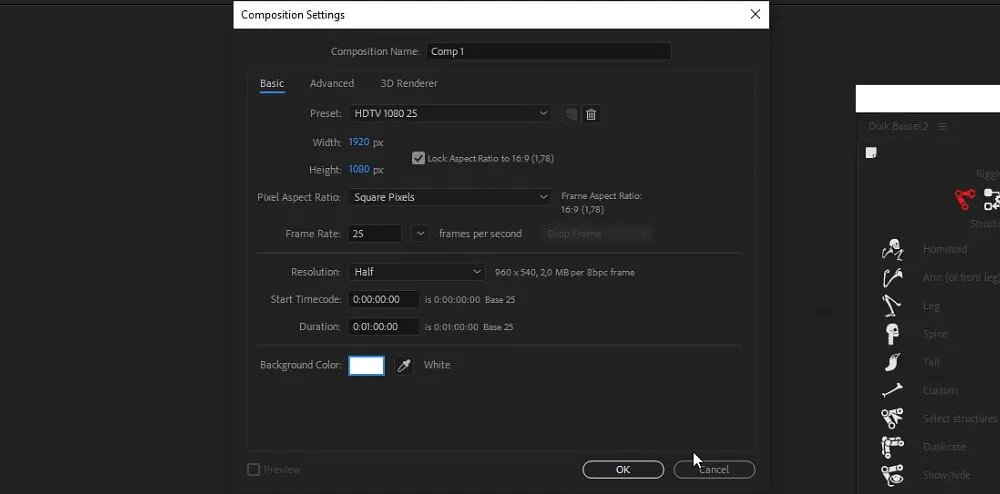Image resolution: width=1000 pixels, height=494 pixels.
Task: Click the Arm (or front leg) icon
Action: (892, 278)
